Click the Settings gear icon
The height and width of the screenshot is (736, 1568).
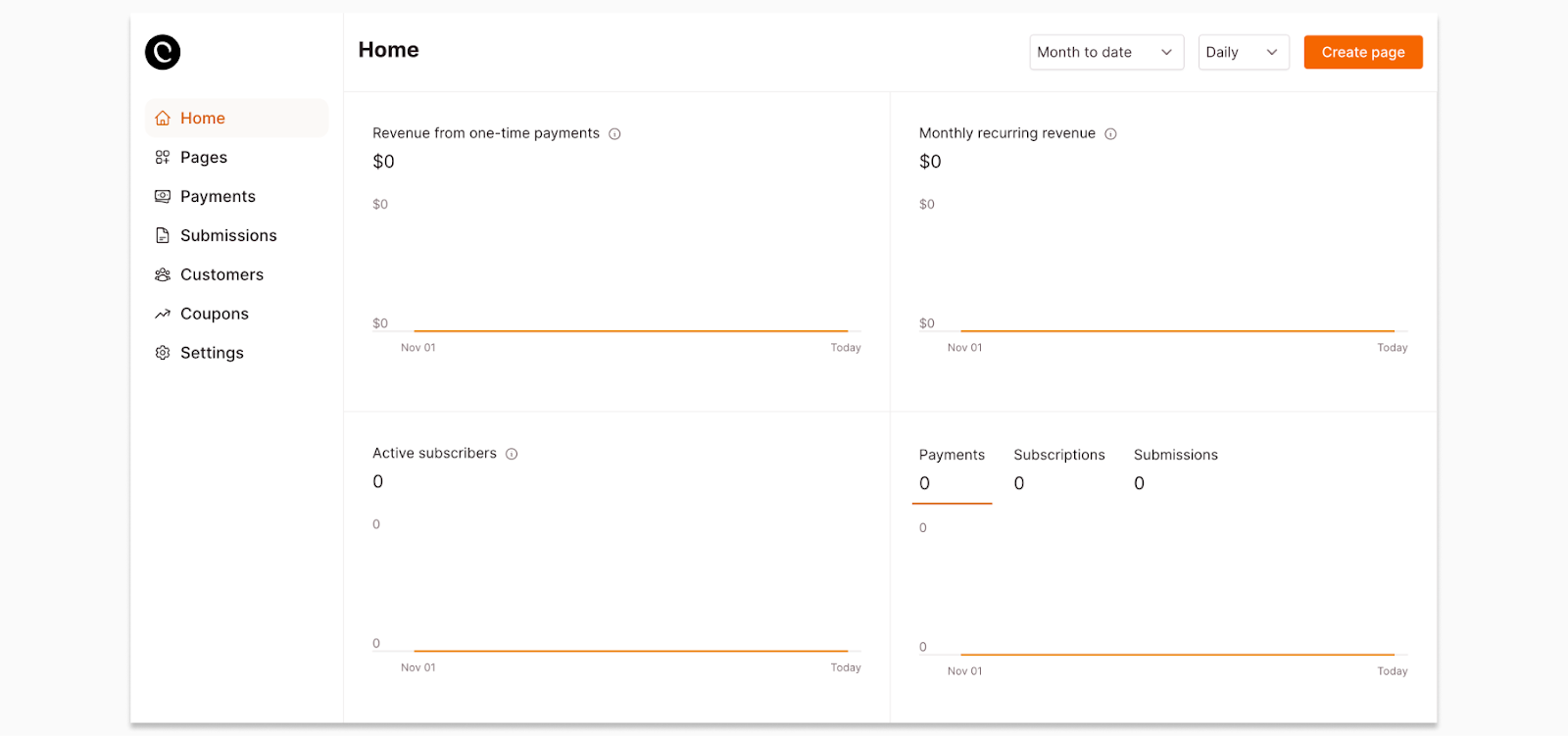pos(163,353)
